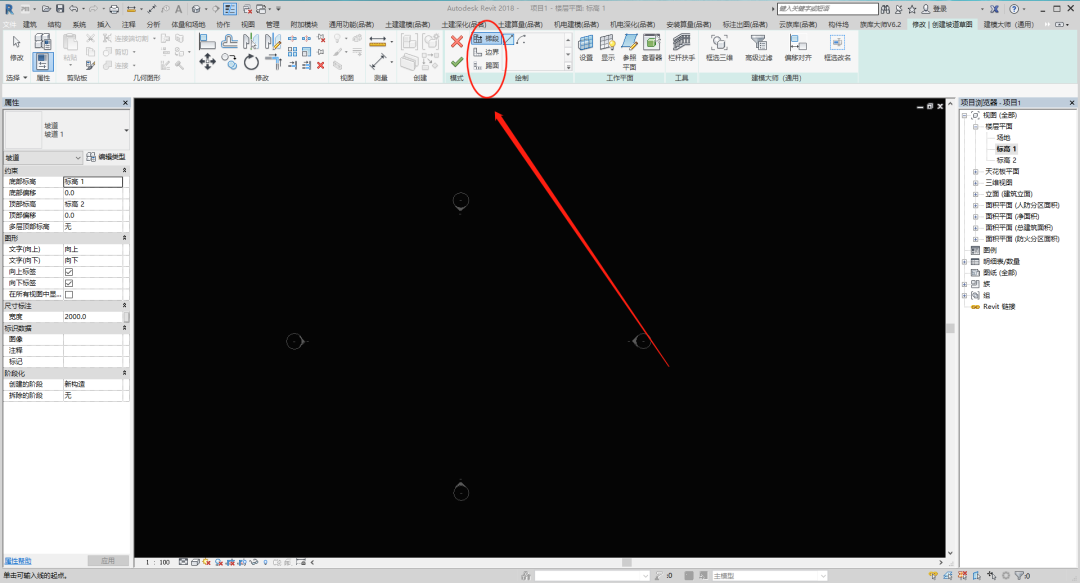
Task: Open the 建筑 ribbon tab
Action: pyautogui.click(x=30, y=24)
